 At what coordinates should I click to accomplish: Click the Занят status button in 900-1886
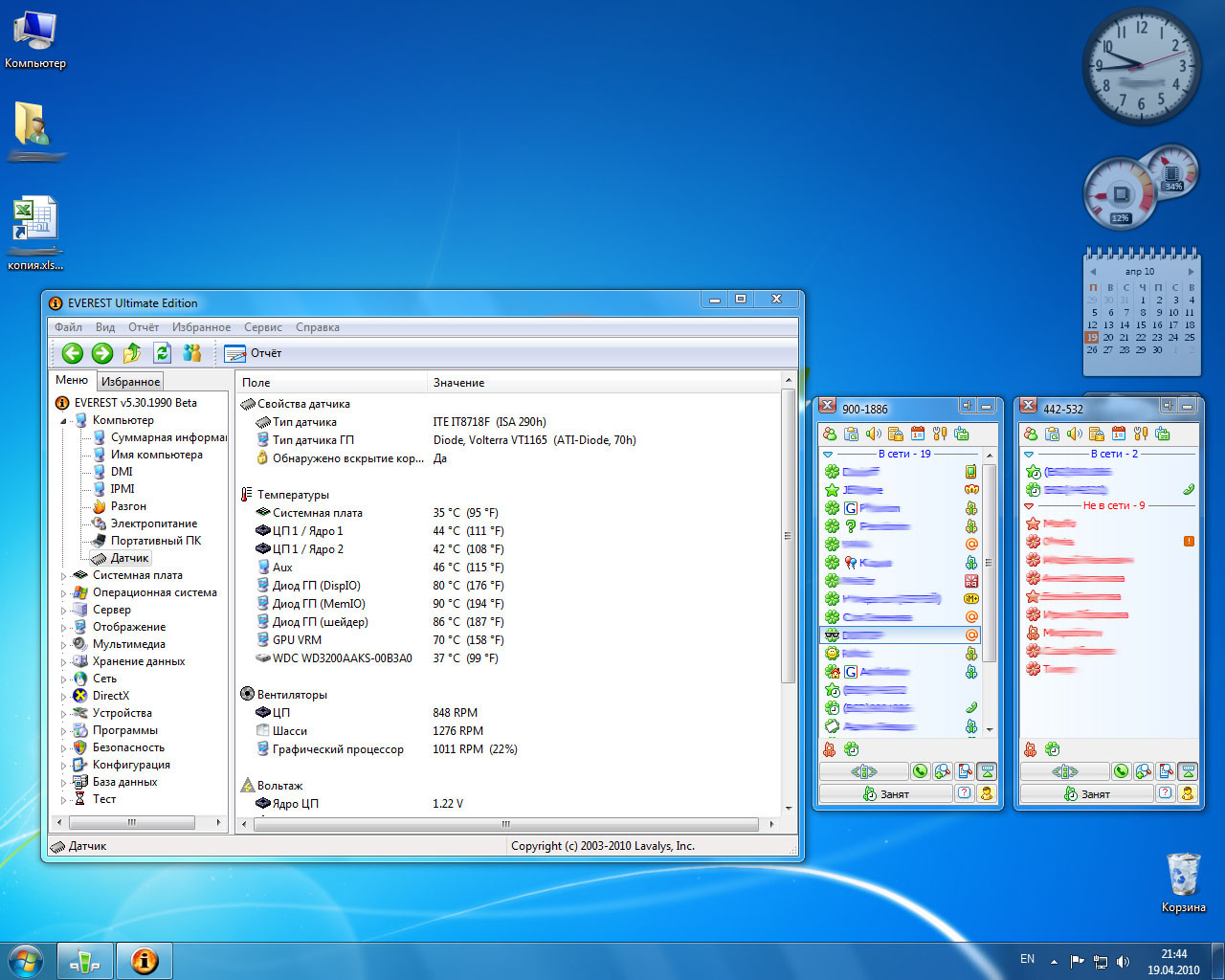886,793
